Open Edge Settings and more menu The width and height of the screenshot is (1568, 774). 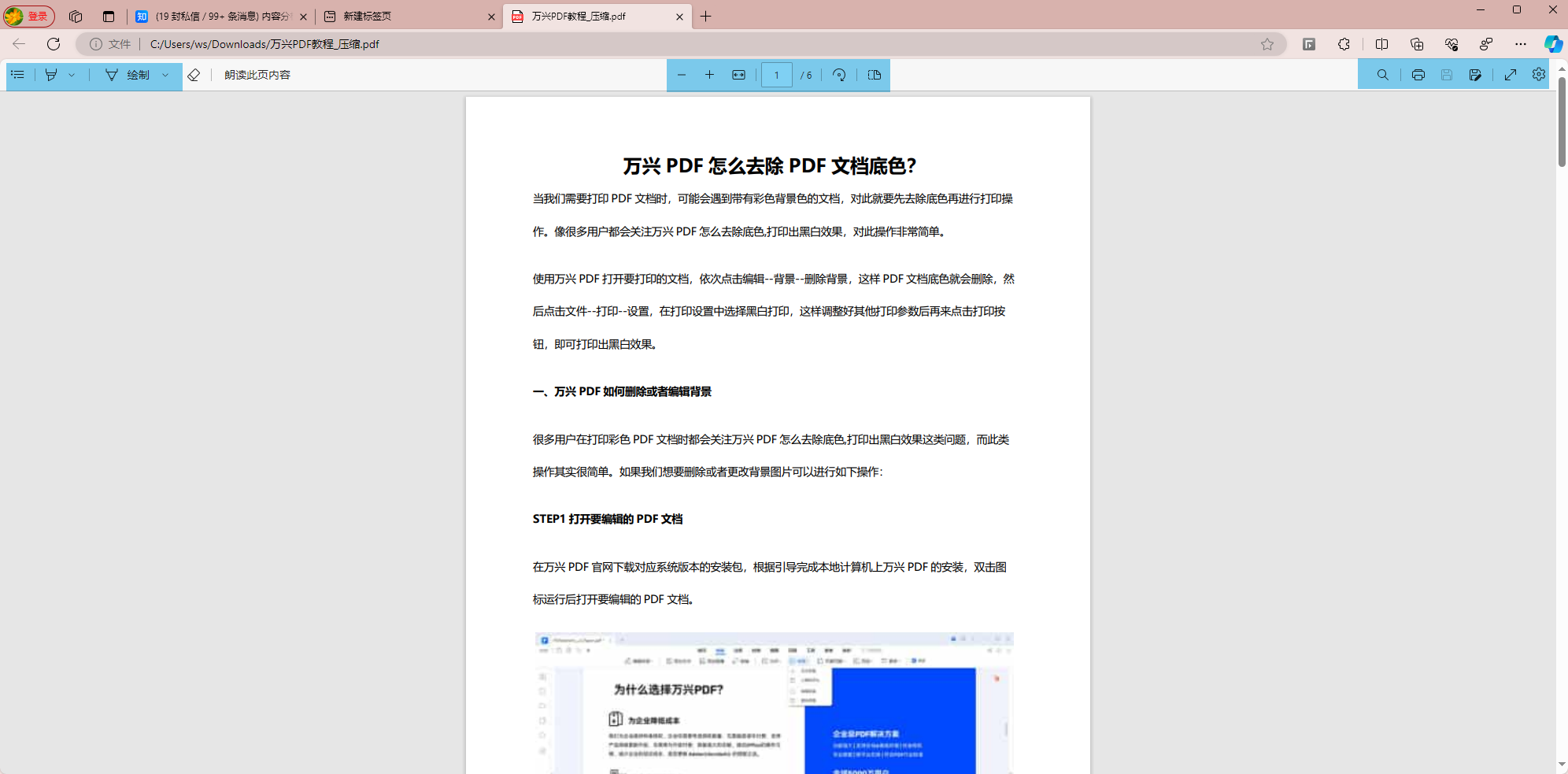pyautogui.click(x=1521, y=44)
